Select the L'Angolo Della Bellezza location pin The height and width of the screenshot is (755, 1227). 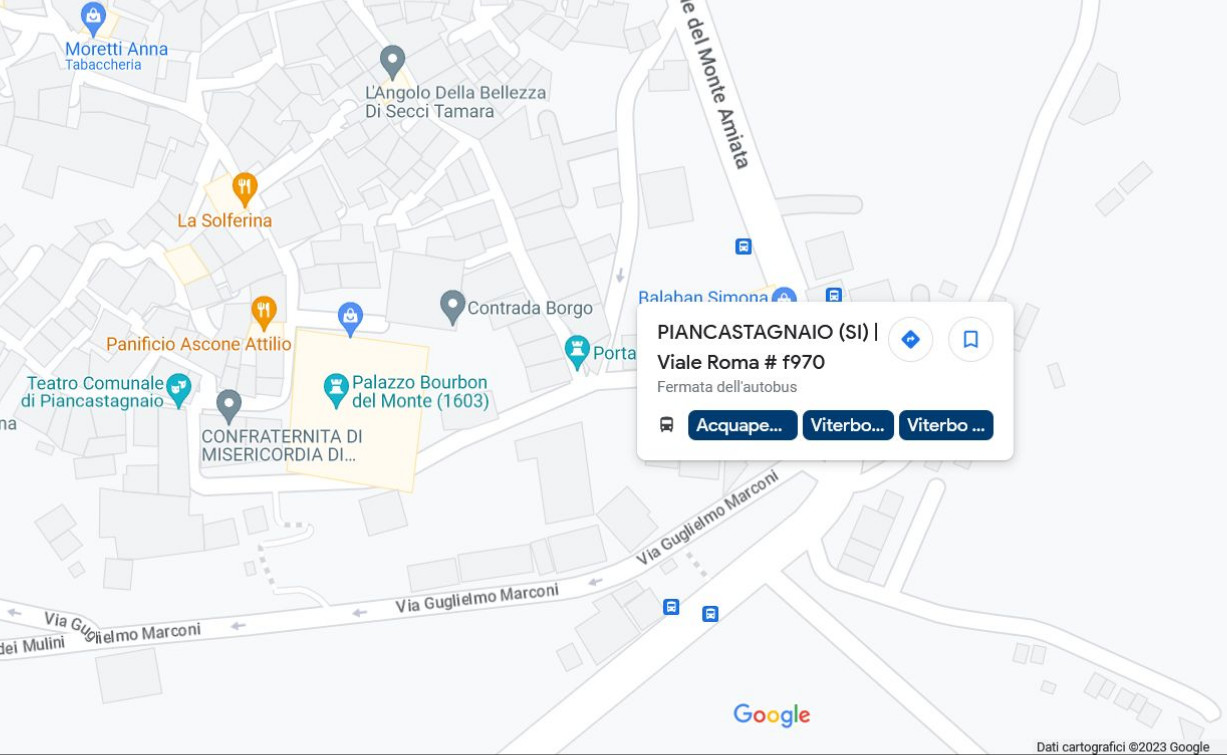pos(392,60)
